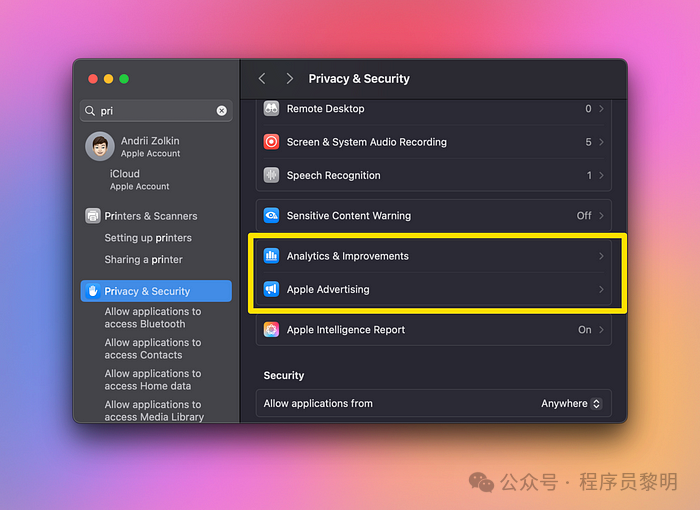Click the Privacy & Security hand icon
This screenshot has width=700, height=510.
point(93,291)
